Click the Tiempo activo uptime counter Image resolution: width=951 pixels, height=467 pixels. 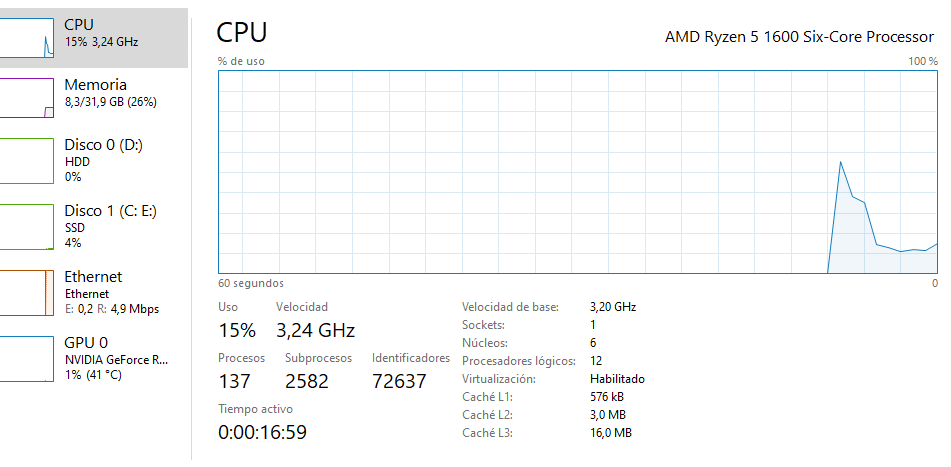[x=262, y=432]
